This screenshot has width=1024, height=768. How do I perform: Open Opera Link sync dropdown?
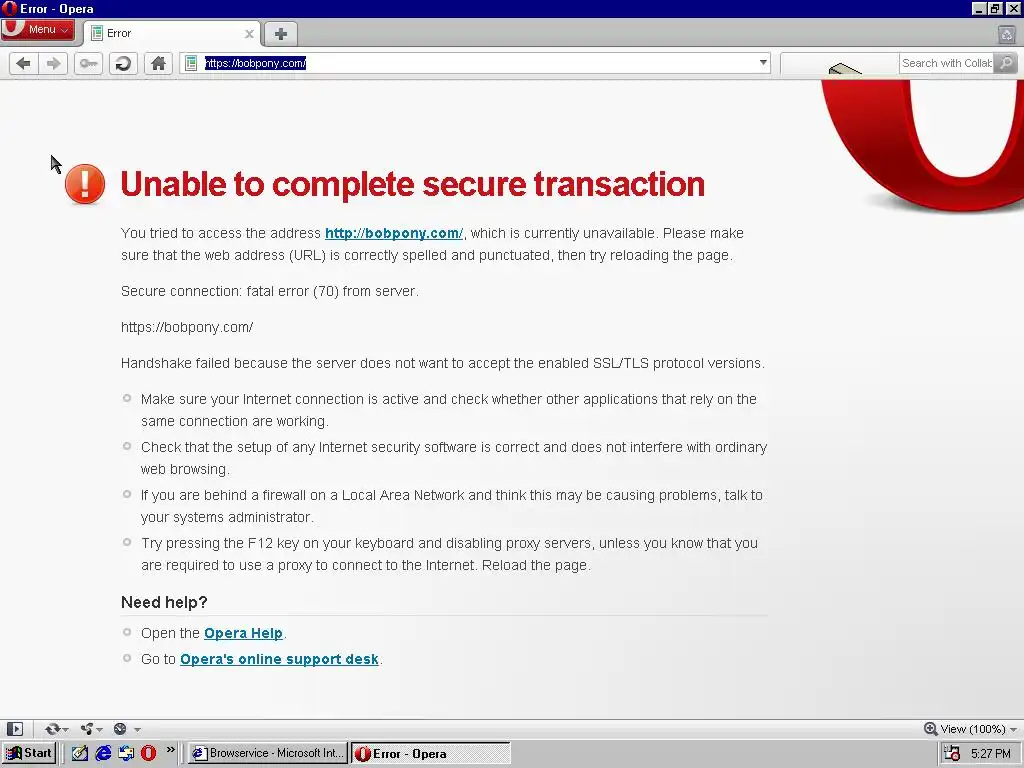pos(57,729)
